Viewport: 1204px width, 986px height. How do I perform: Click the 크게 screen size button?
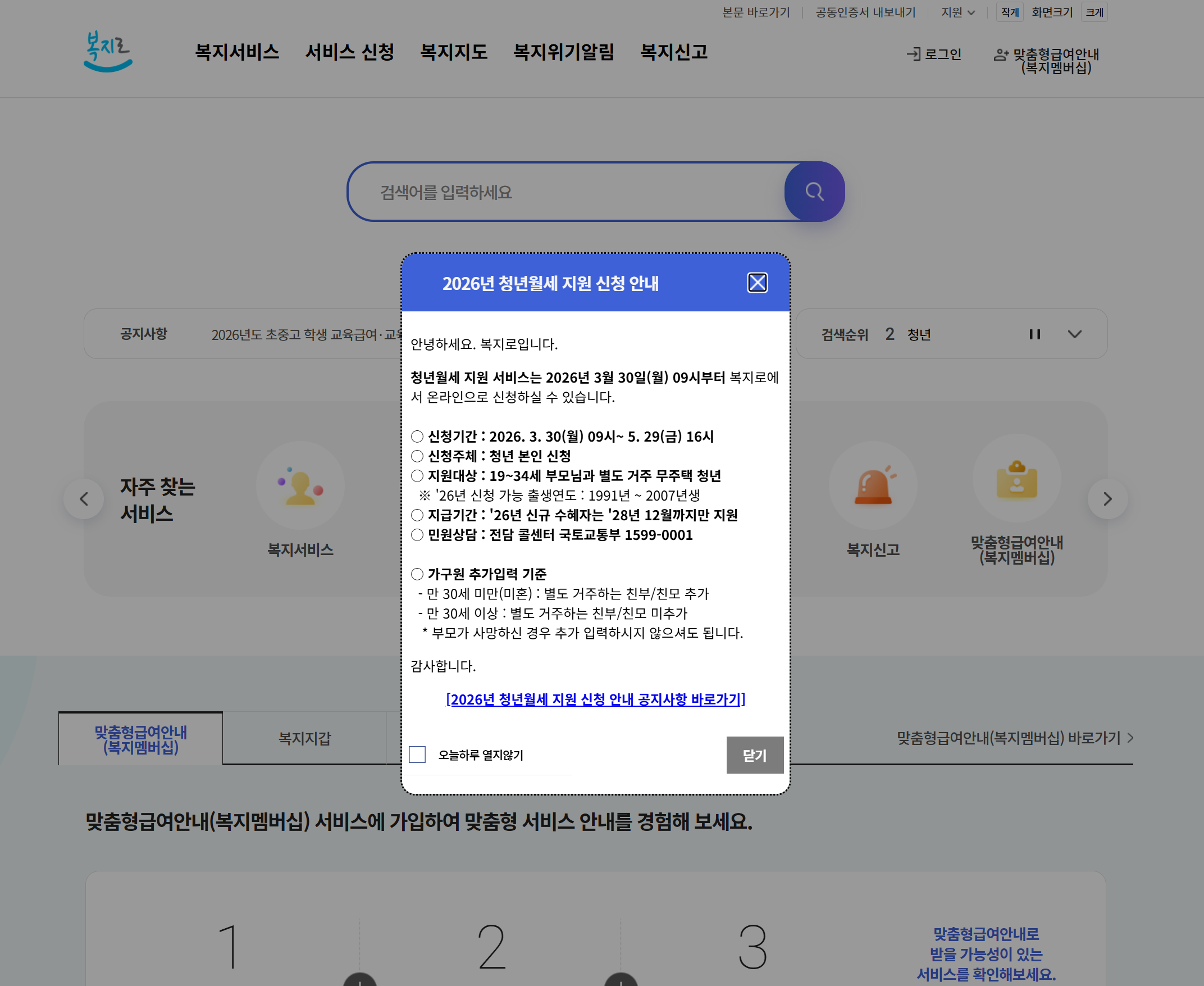tap(1093, 12)
